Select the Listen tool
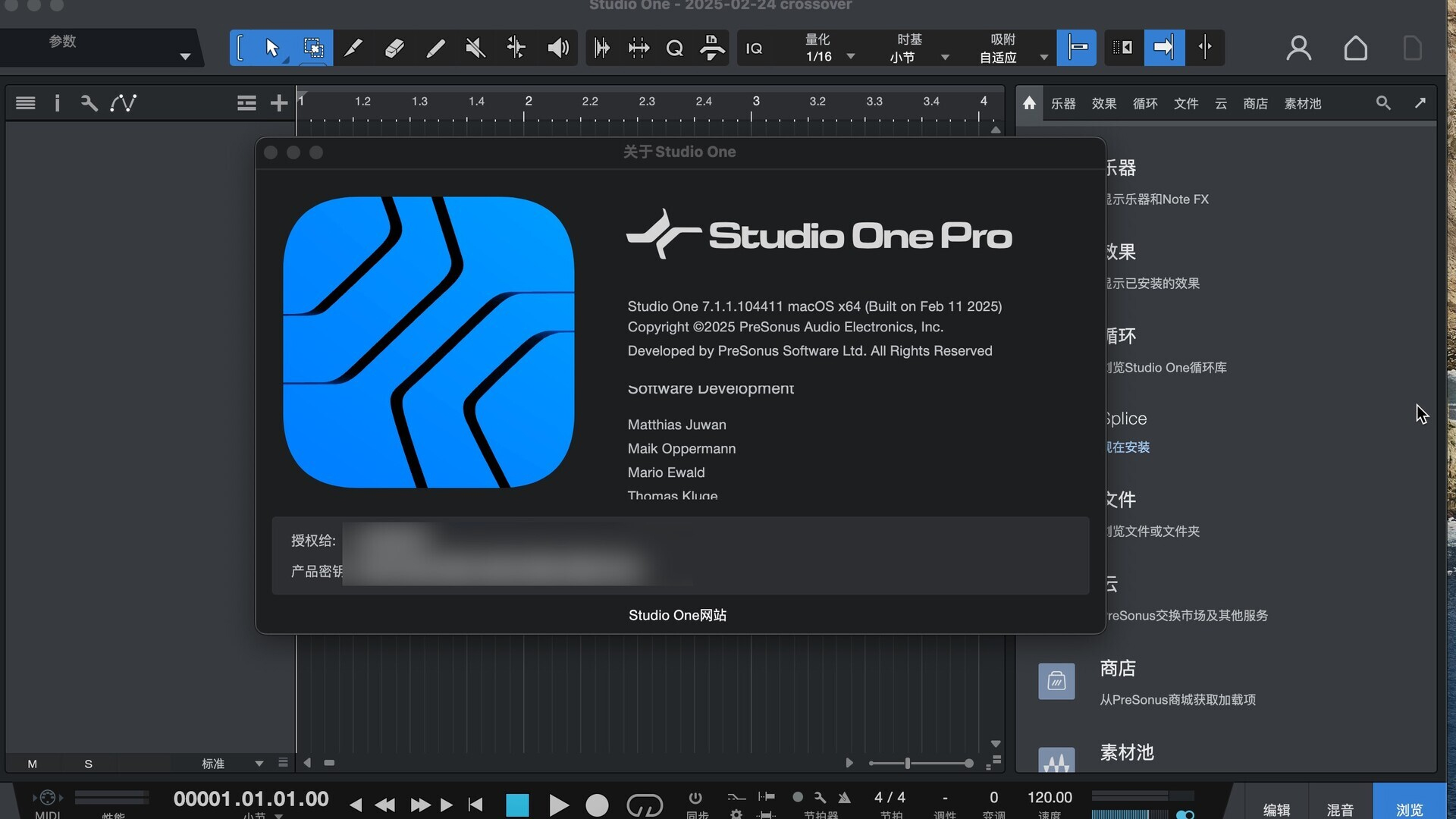 (x=558, y=47)
